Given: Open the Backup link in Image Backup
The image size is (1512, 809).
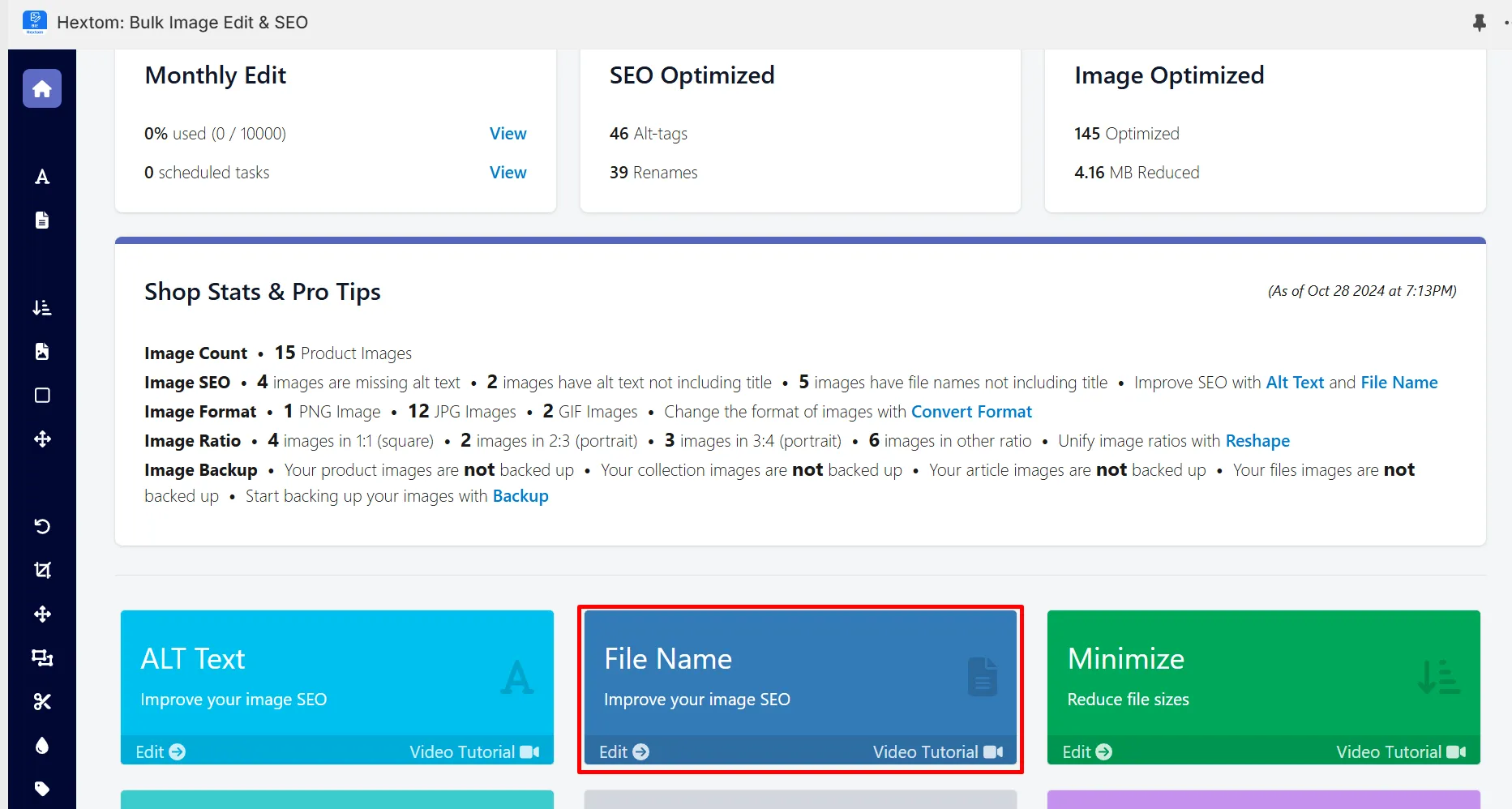Looking at the screenshot, I should pos(520,496).
